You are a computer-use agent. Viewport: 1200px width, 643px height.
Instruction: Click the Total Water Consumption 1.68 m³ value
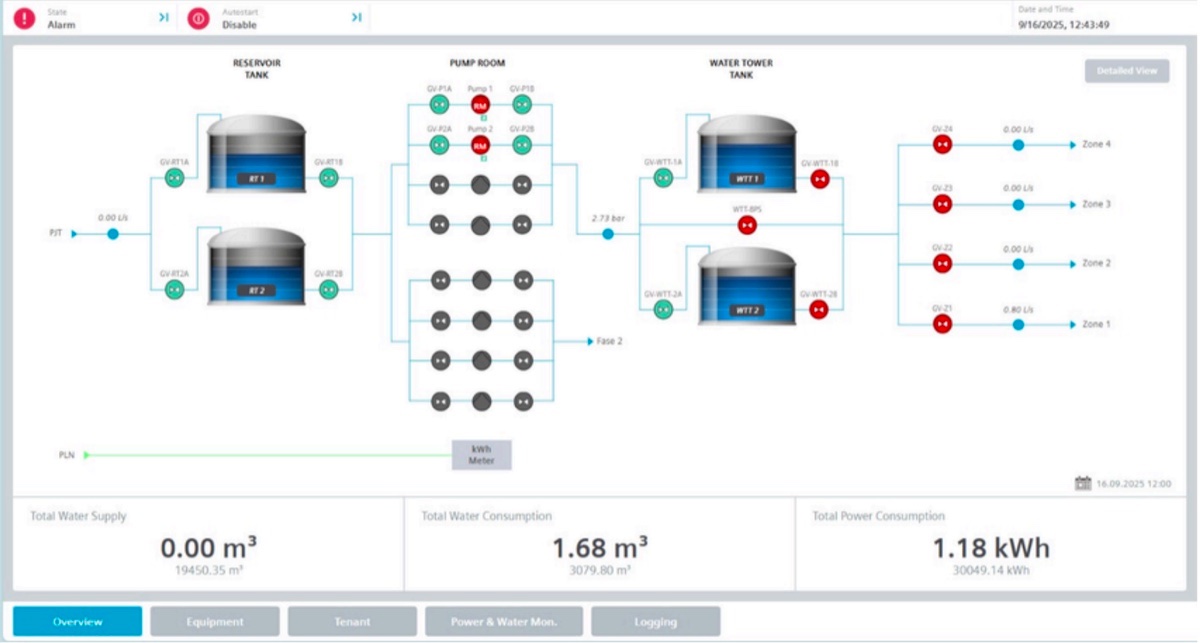pos(600,547)
